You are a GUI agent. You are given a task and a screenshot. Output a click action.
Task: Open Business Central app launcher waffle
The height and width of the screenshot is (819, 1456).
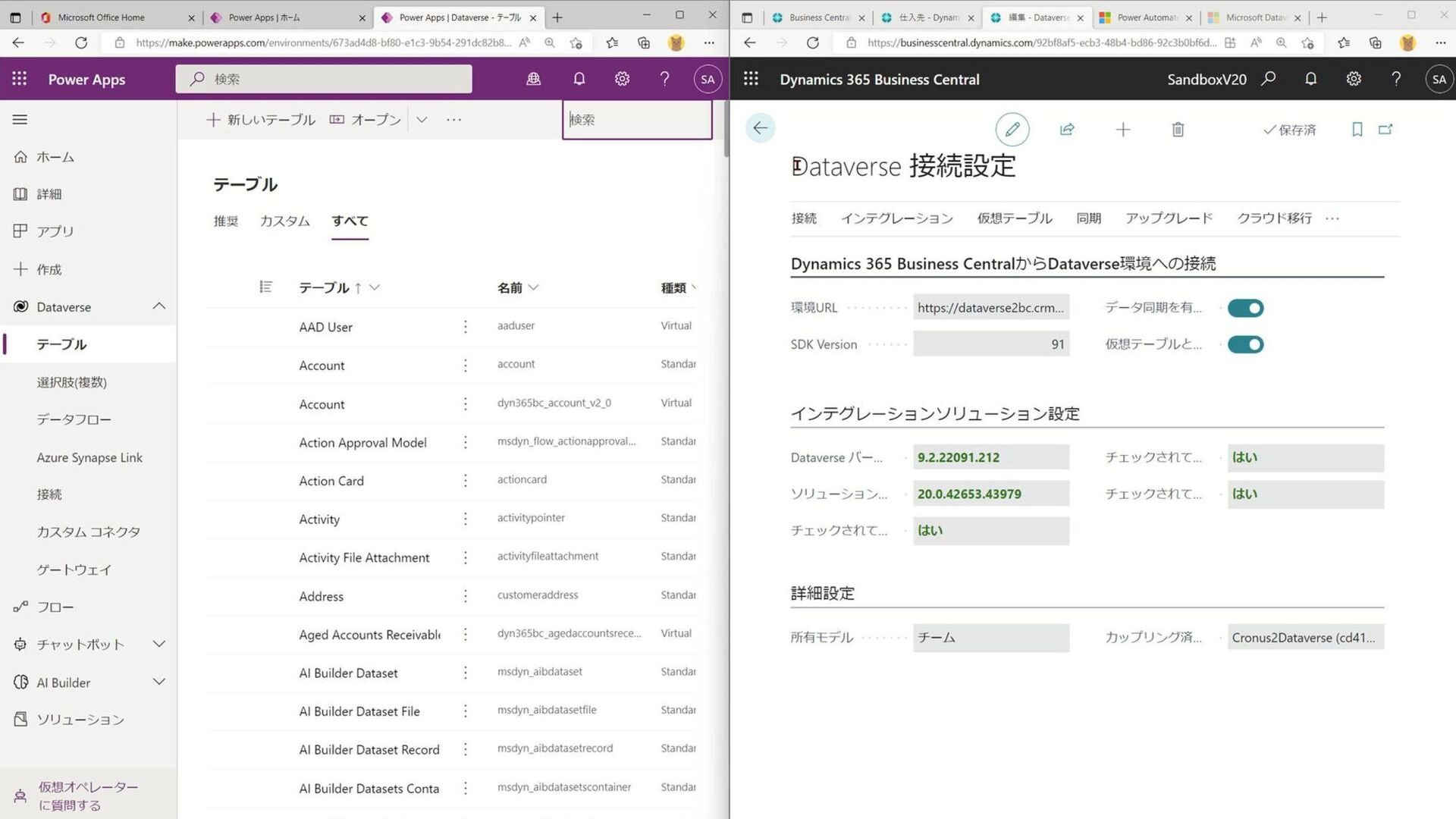click(x=751, y=79)
